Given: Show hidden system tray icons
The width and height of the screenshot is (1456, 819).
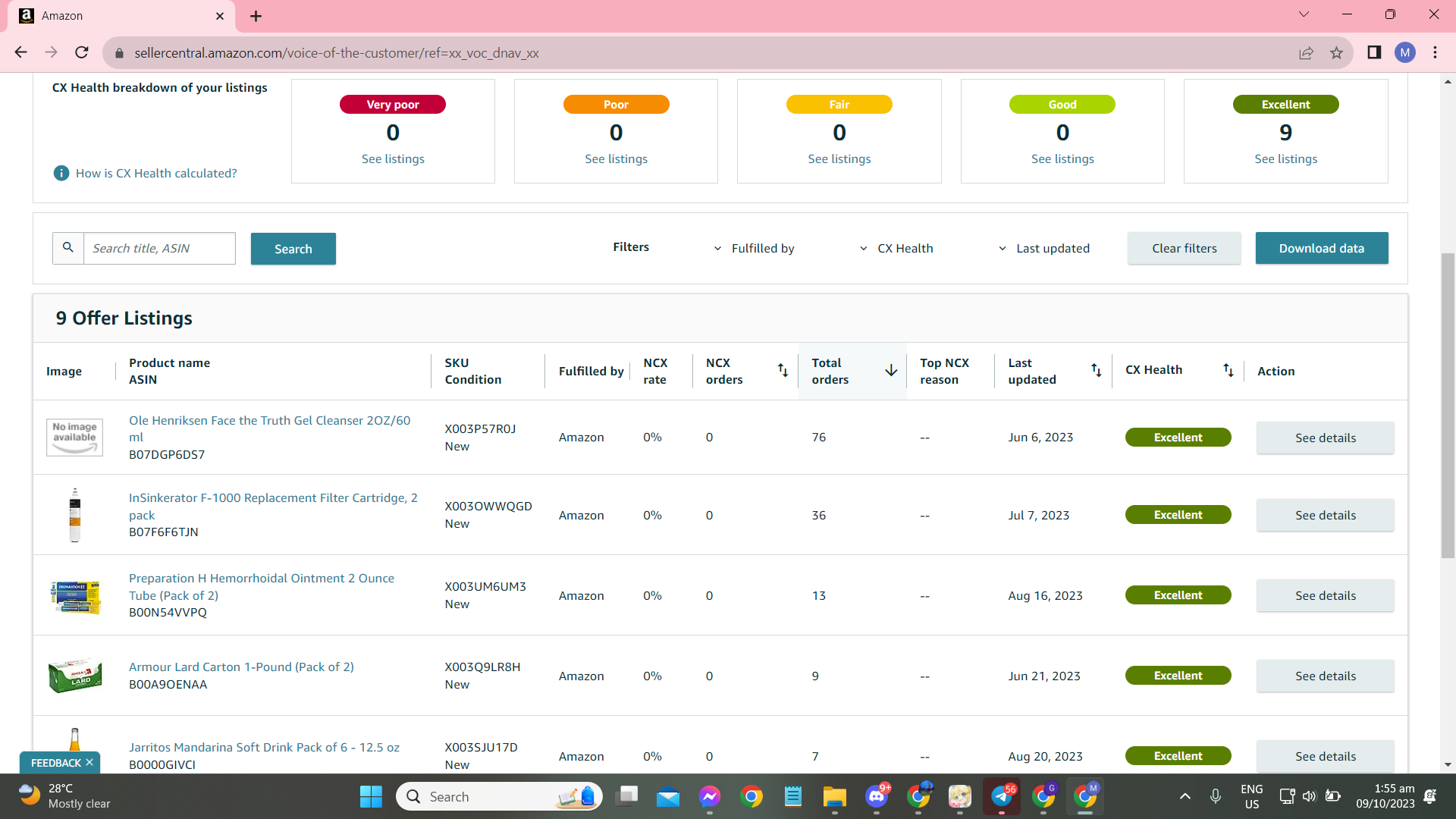Looking at the screenshot, I should click(x=1185, y=796).
